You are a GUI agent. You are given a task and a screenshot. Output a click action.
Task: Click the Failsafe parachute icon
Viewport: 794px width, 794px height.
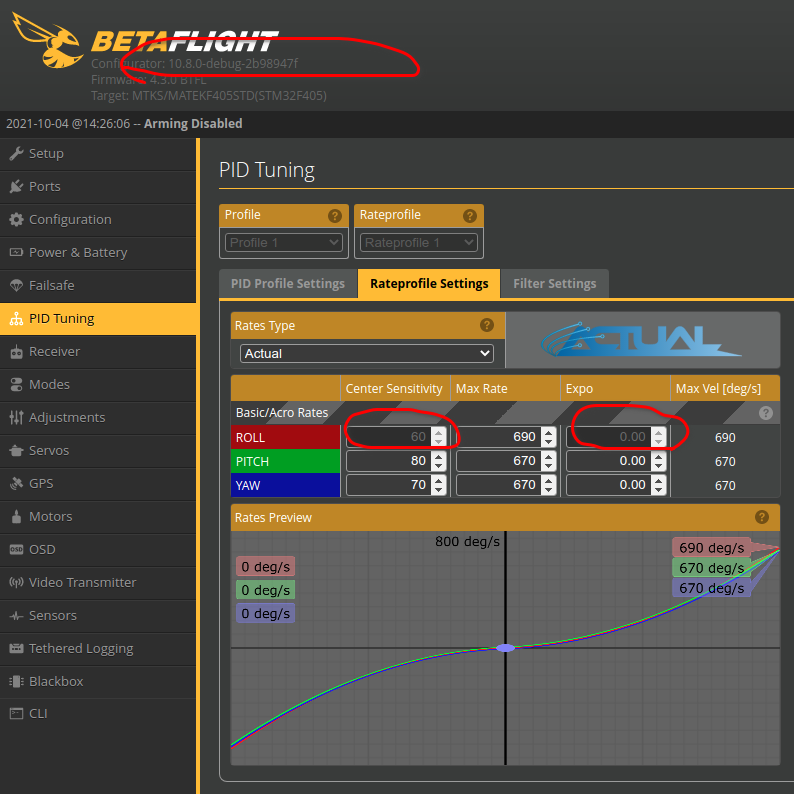(x=16, y=286)
